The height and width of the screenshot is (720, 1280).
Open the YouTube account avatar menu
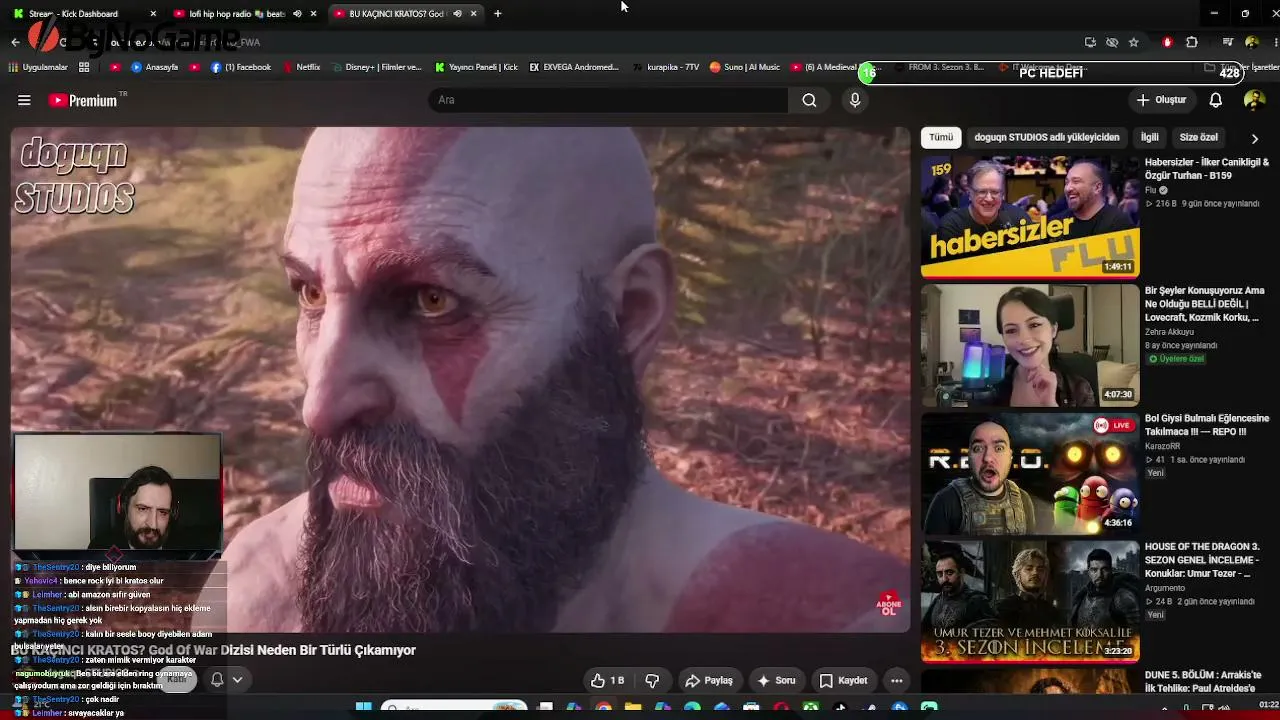[1254, 100]
